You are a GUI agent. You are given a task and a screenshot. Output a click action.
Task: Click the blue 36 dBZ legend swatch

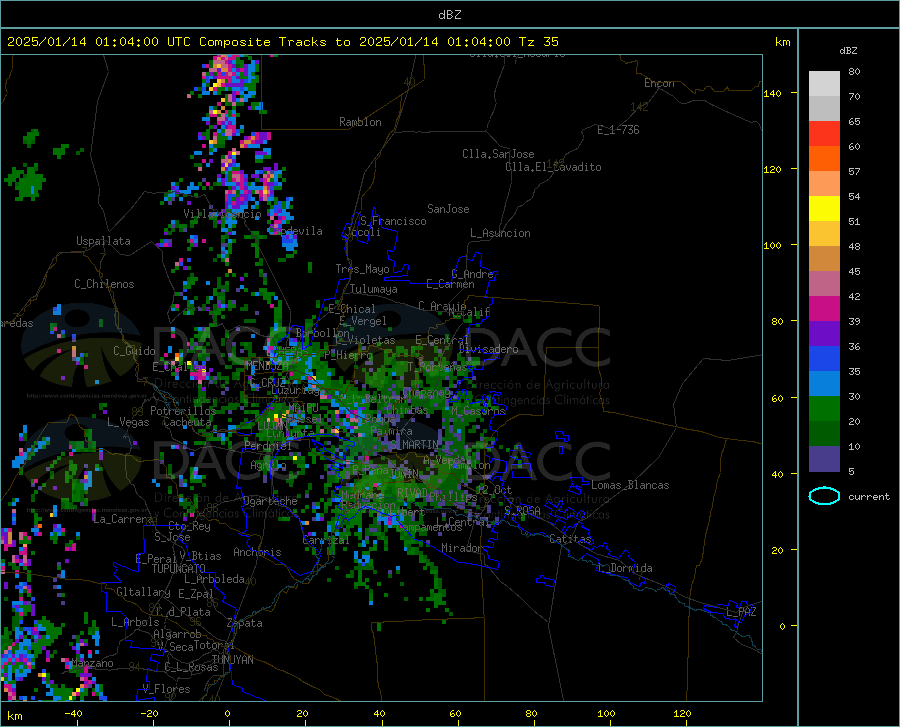(824, 359)
